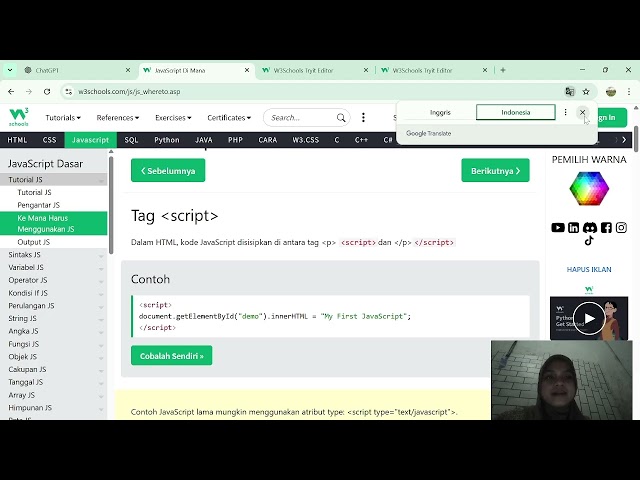Viewport: 640px width, 480px height.
Task: Select Python in topic bar
Action: [x=167, y=140]
